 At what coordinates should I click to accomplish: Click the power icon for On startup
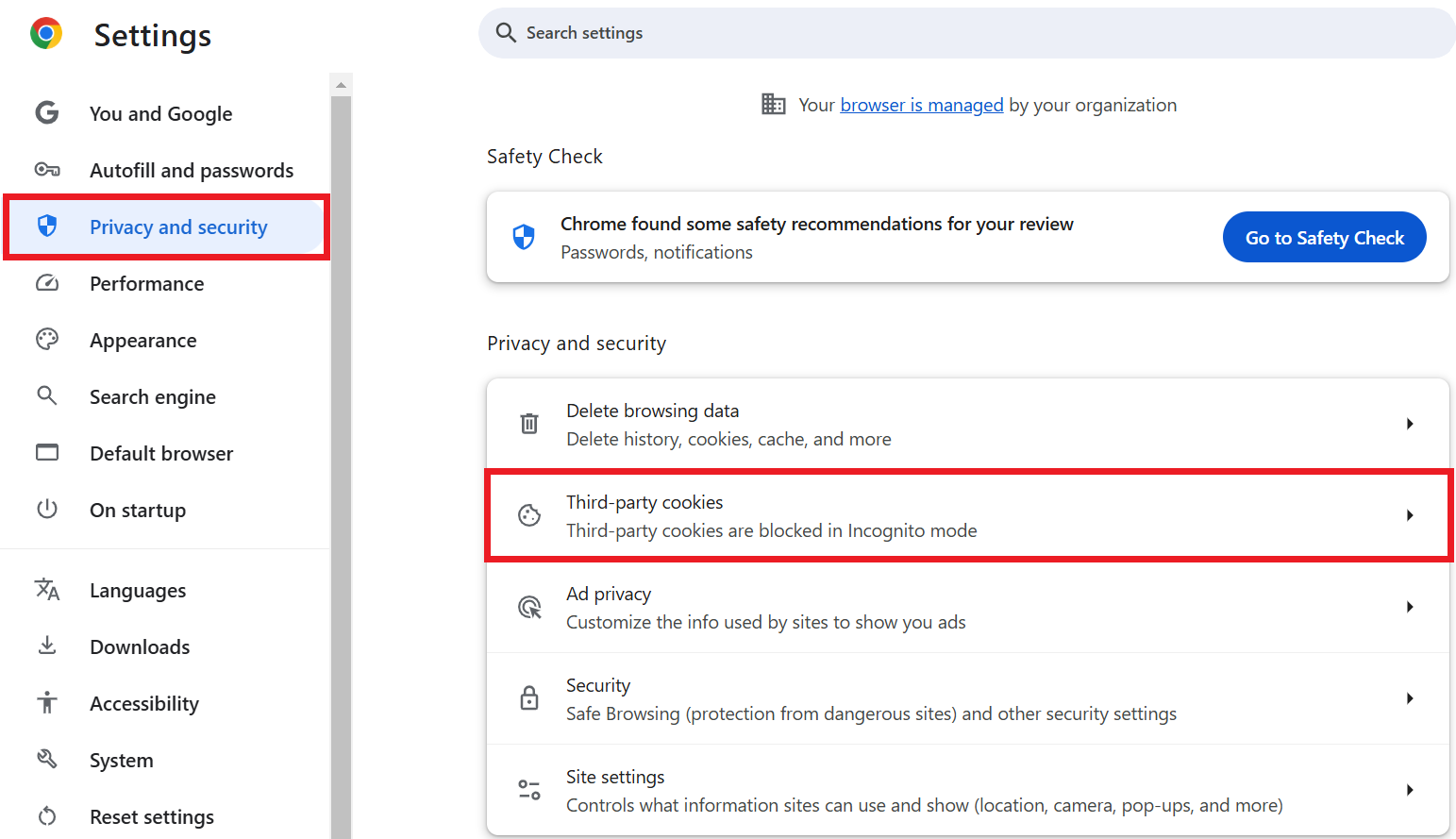(47, 510)
